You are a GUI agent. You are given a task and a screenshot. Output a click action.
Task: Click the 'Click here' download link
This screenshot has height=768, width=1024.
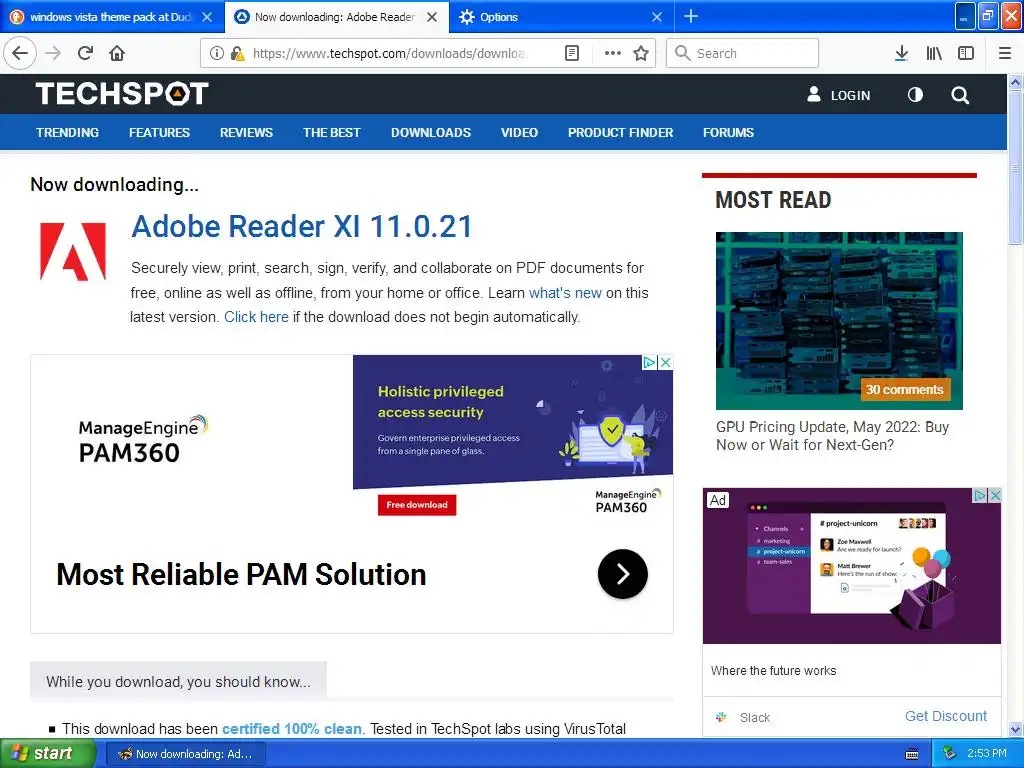256,317
